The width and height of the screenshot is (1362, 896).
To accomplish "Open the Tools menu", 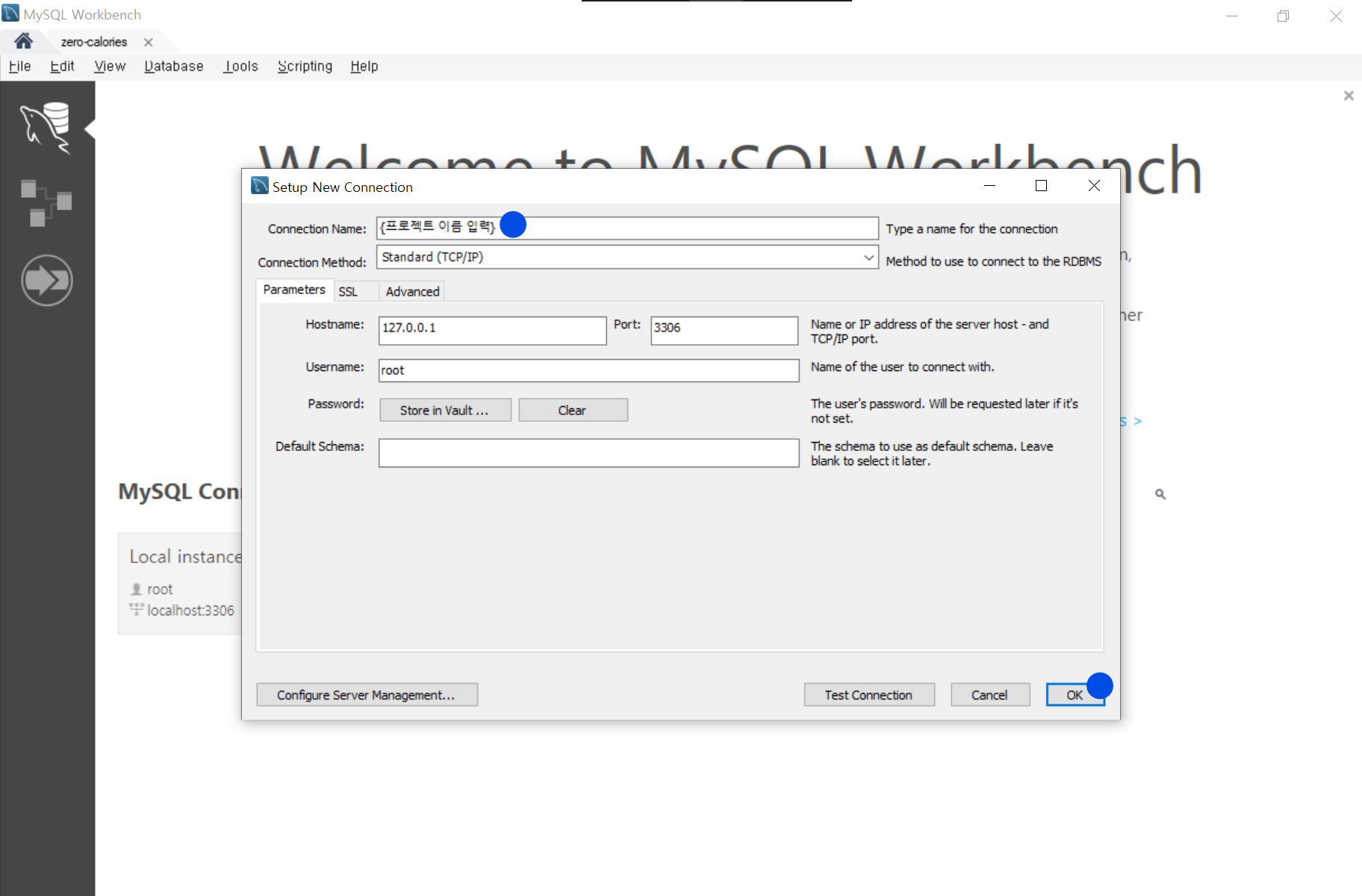I will pyautogui.click(x=241, y=66).
